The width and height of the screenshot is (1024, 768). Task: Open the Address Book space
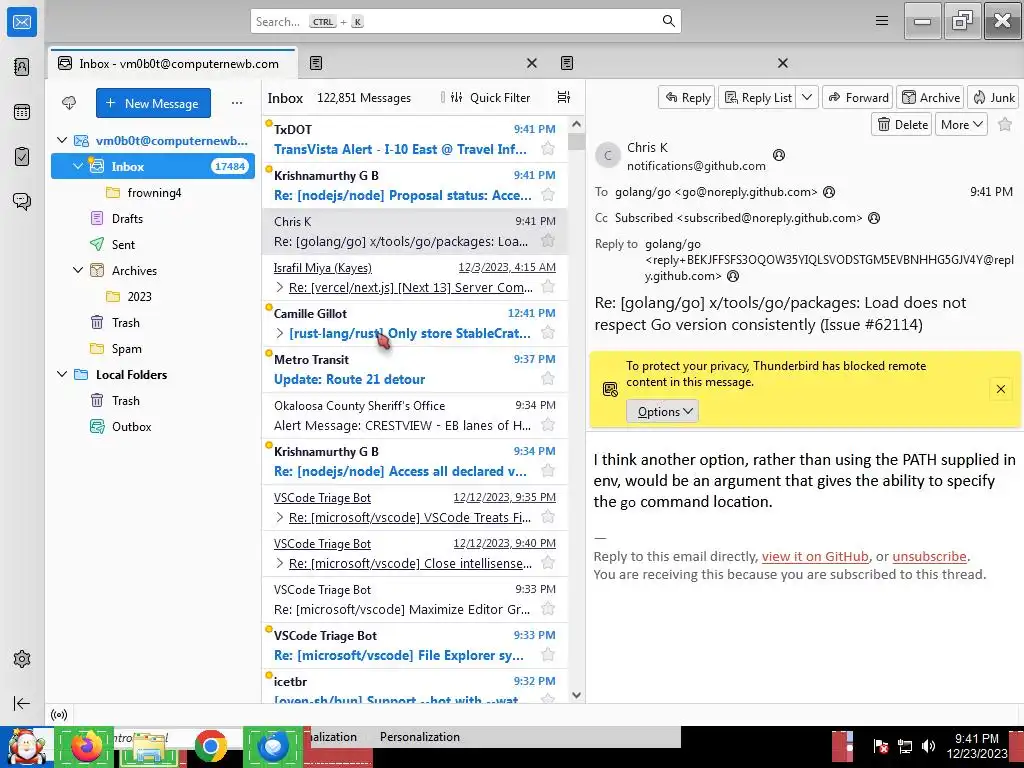[22, 67]
